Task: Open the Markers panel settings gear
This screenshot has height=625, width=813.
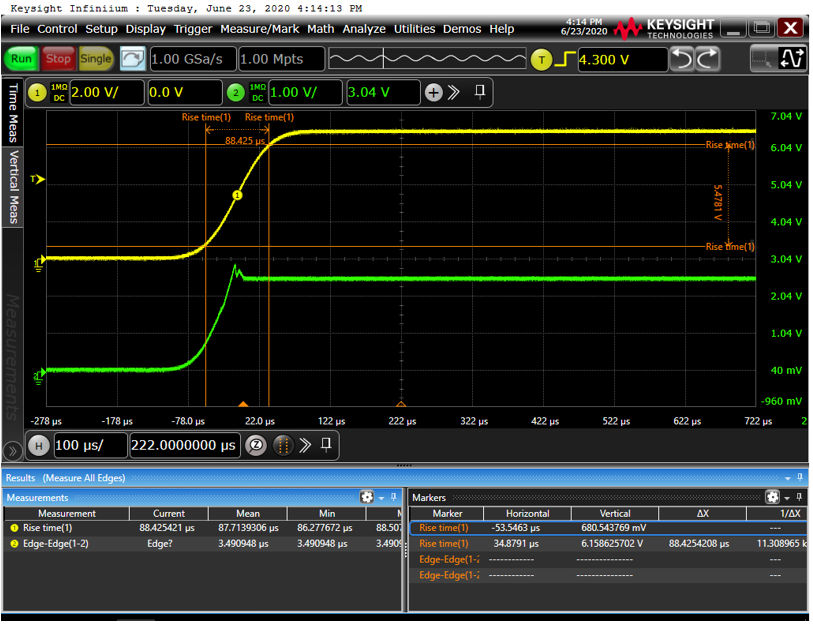Action: [x=770, y=497]
